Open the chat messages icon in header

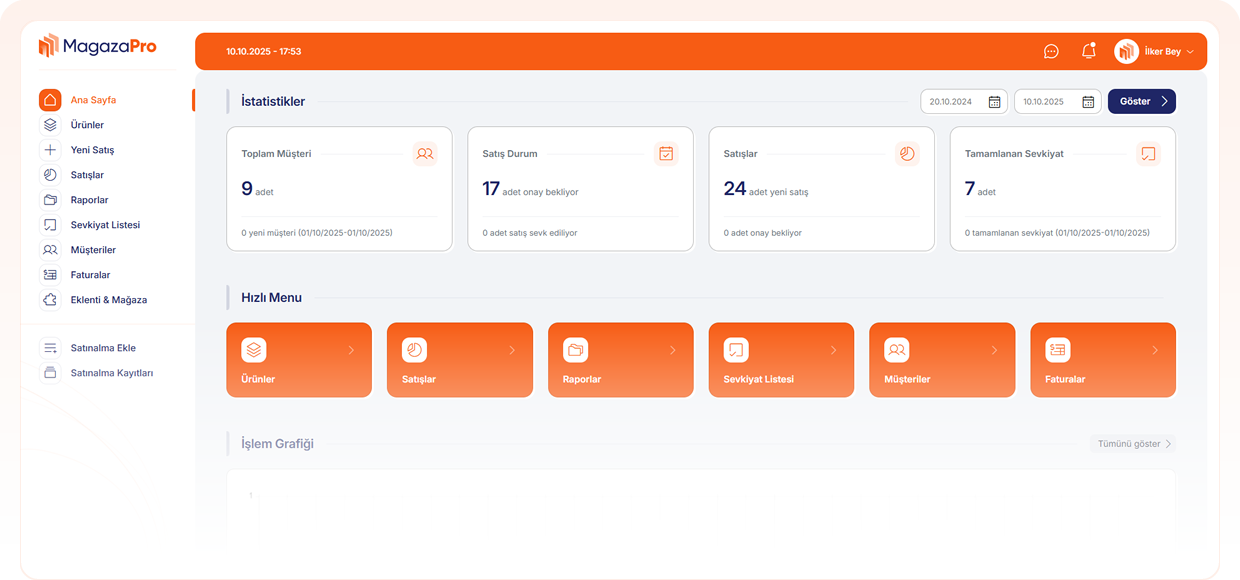pos(1051,52)
